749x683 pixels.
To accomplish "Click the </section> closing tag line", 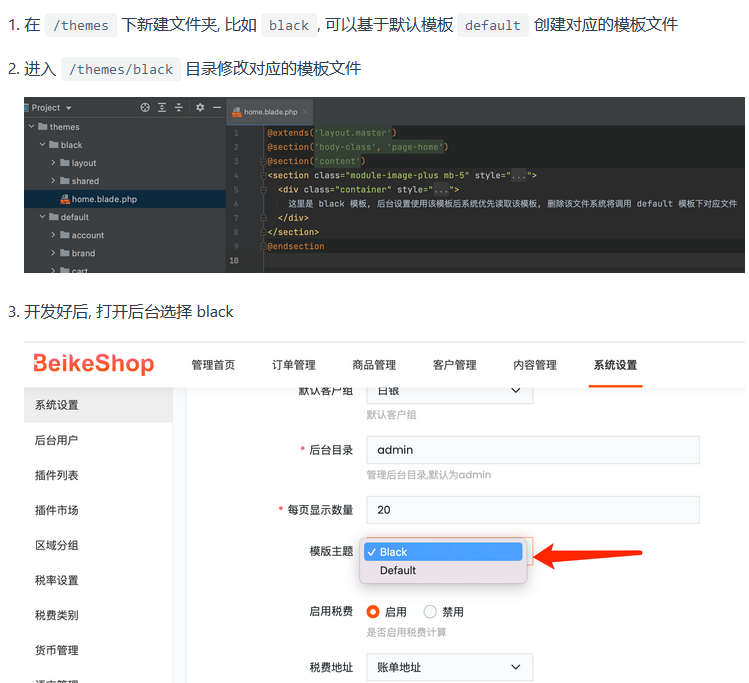I will [x=293, y=232].
